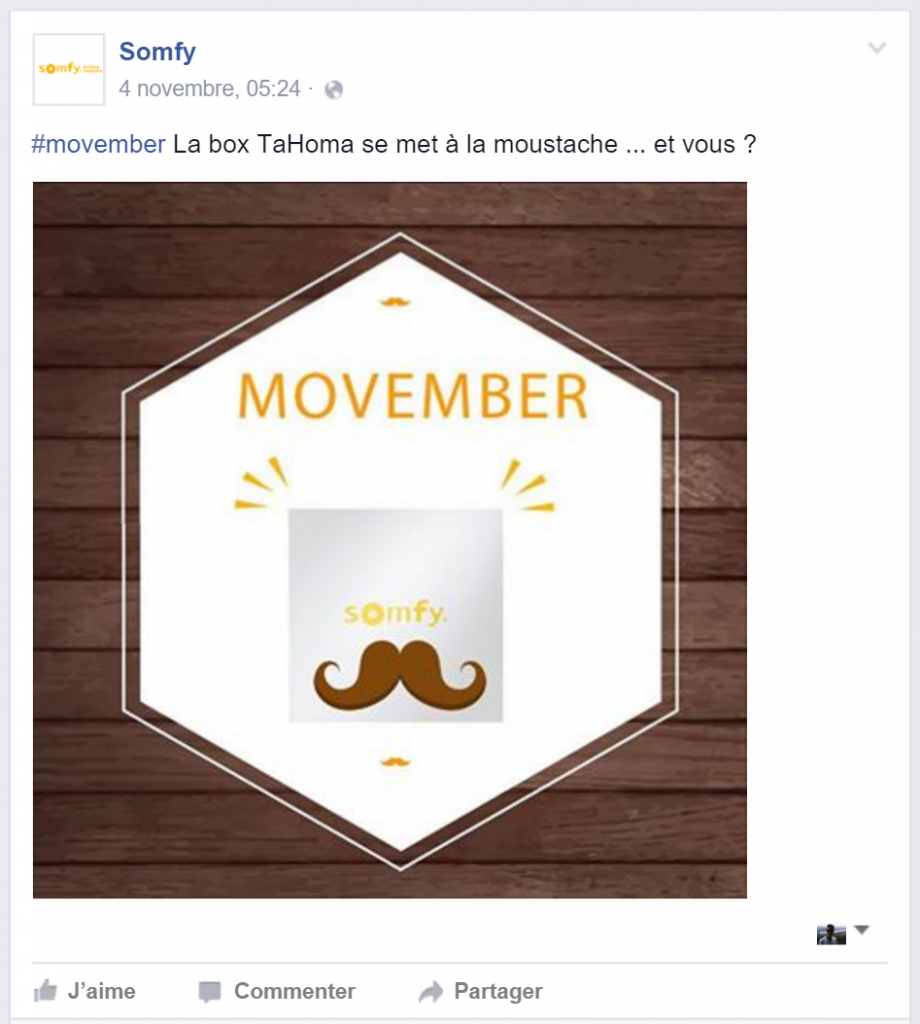Image resolution: width=920 pixels, height=1024 pixels.
Task: Expand the post options chevron
Action: pyautogui.click(x=877, y=48)
